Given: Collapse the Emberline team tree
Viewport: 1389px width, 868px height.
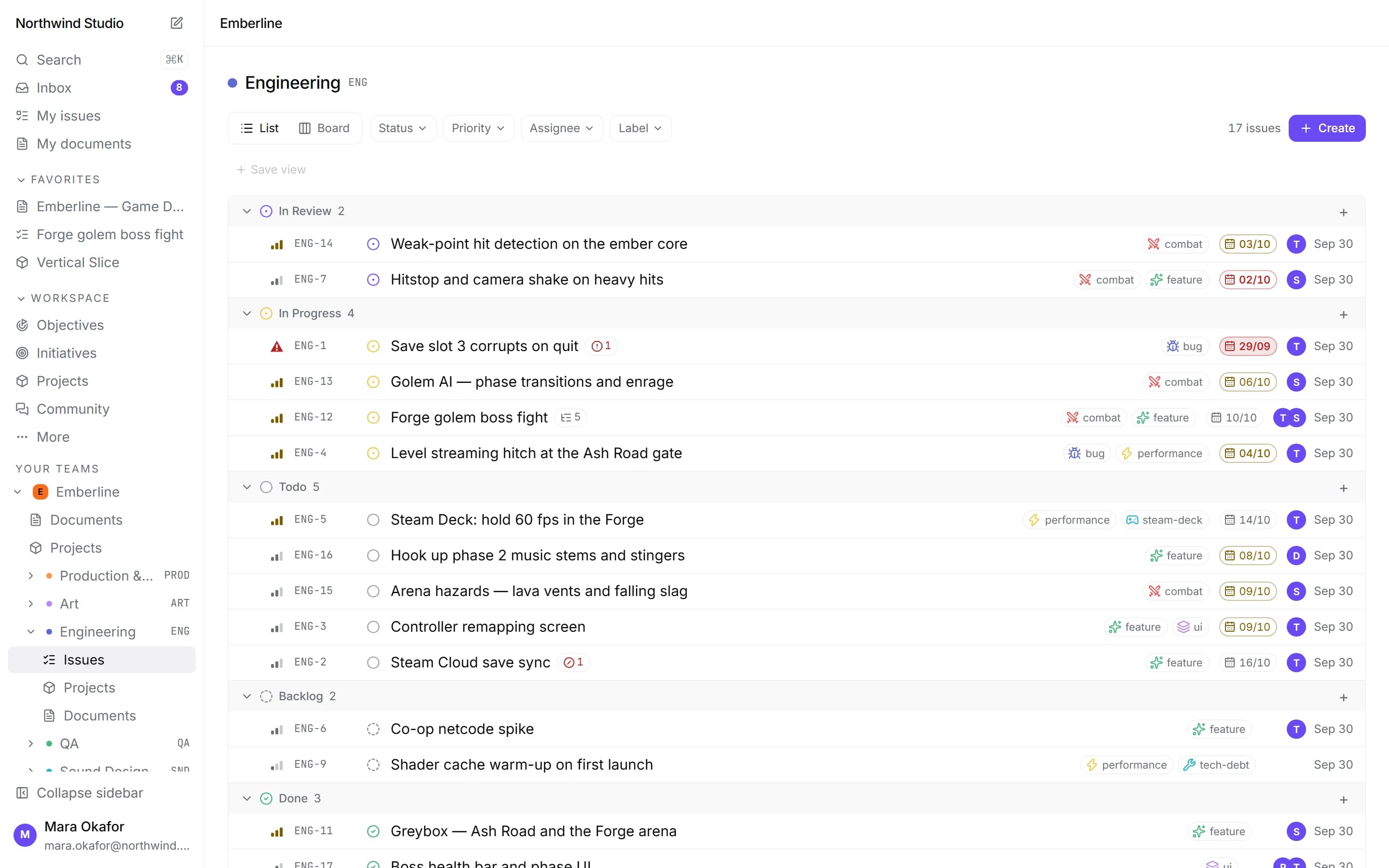Looking at the screenshot, I should (18, 492).
